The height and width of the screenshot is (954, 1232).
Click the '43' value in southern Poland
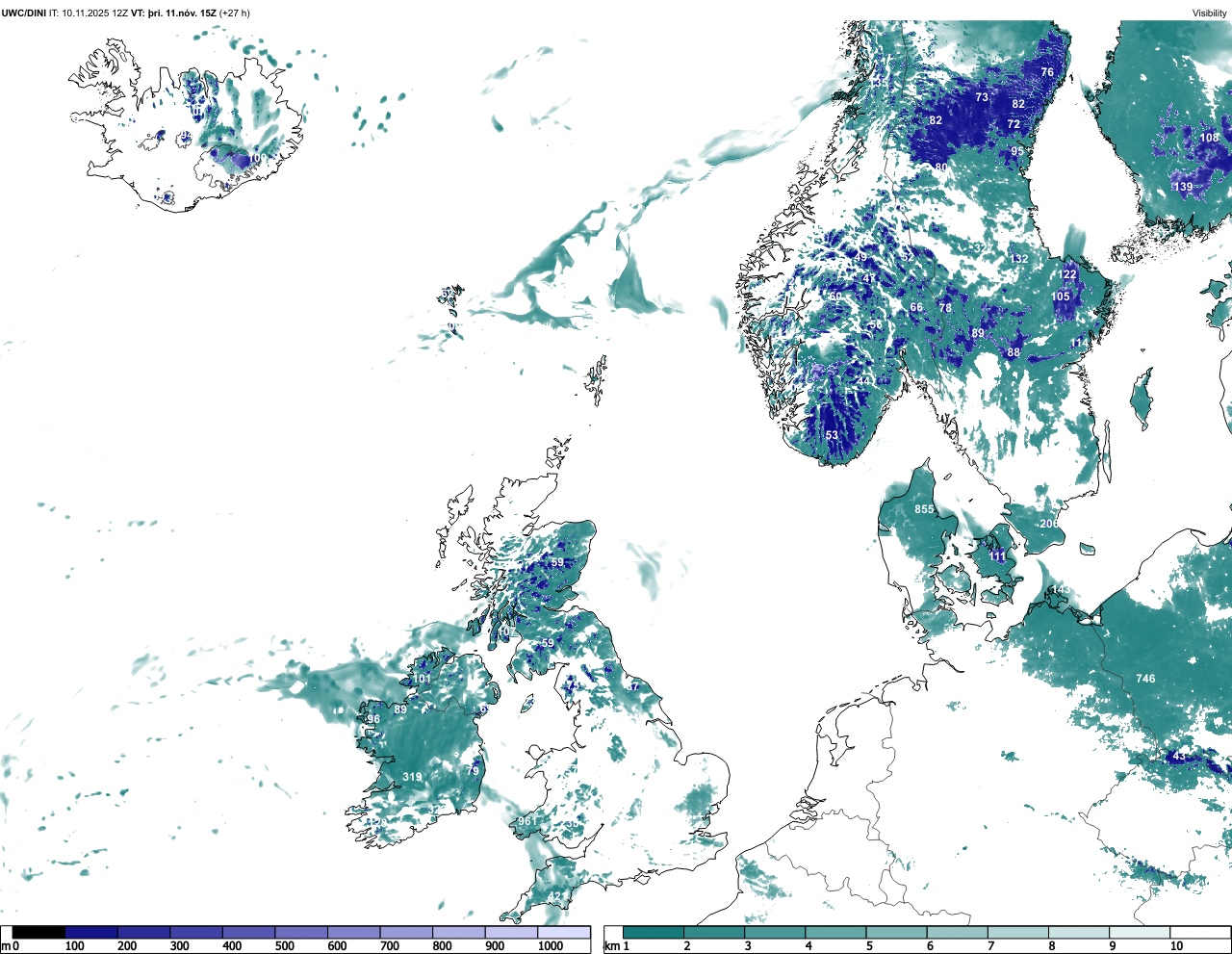pos(1179,756)
